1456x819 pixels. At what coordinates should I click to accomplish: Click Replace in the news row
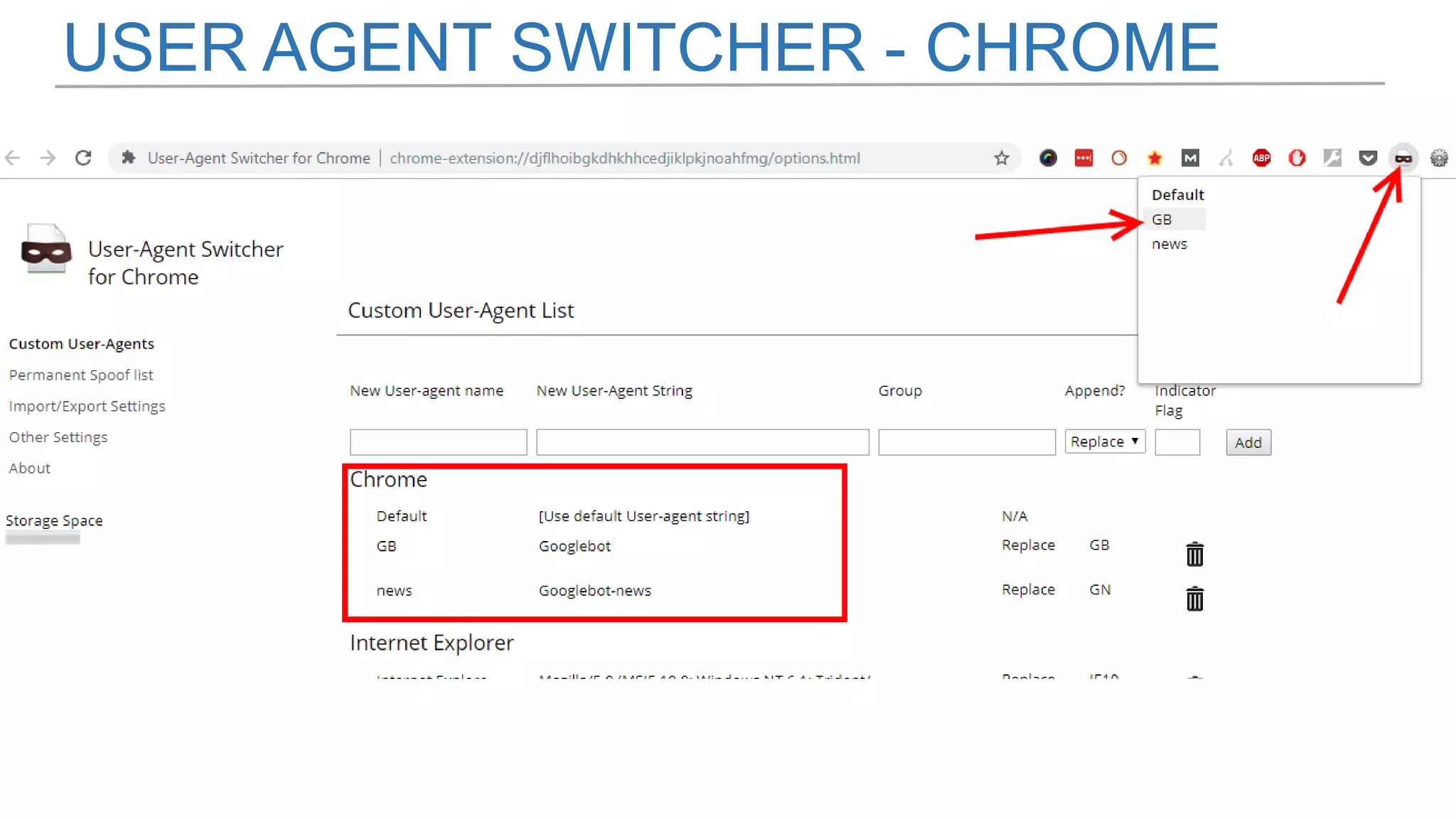point(1028,589)
